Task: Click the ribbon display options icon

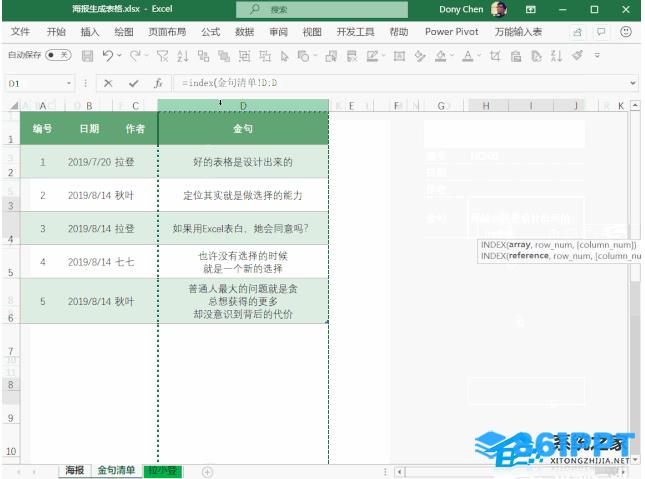Action: [x=531, y=9]
